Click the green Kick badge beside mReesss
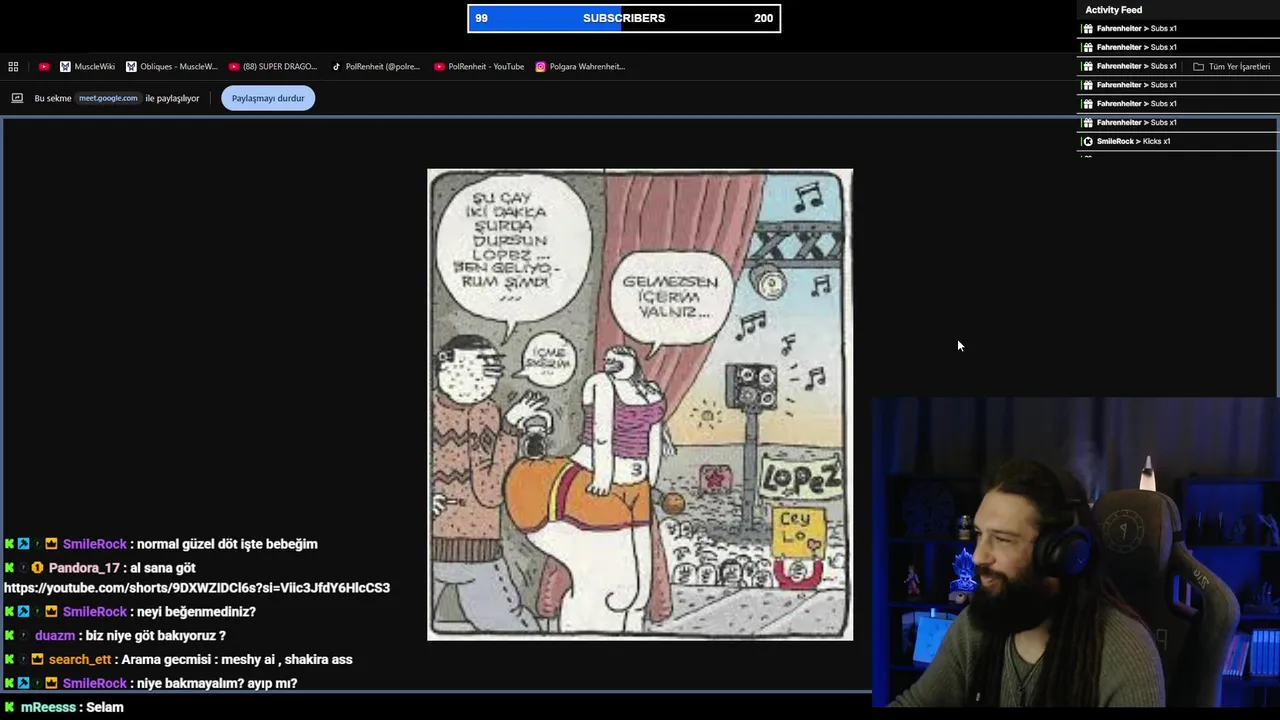Screen dimensions: 1280x720 [x=9, y=707]
